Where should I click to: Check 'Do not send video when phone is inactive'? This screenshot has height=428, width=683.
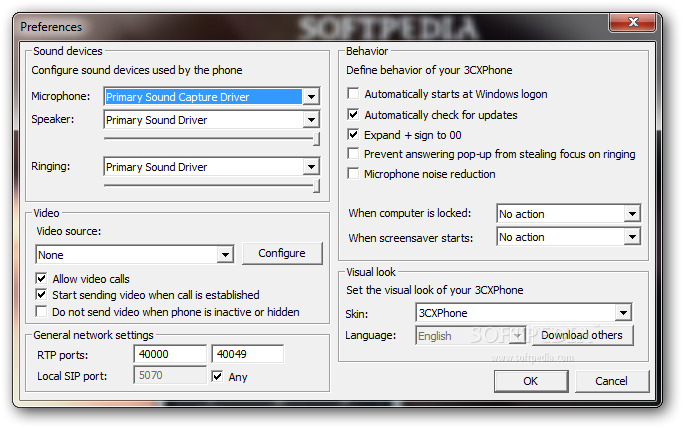click(41, 312)
